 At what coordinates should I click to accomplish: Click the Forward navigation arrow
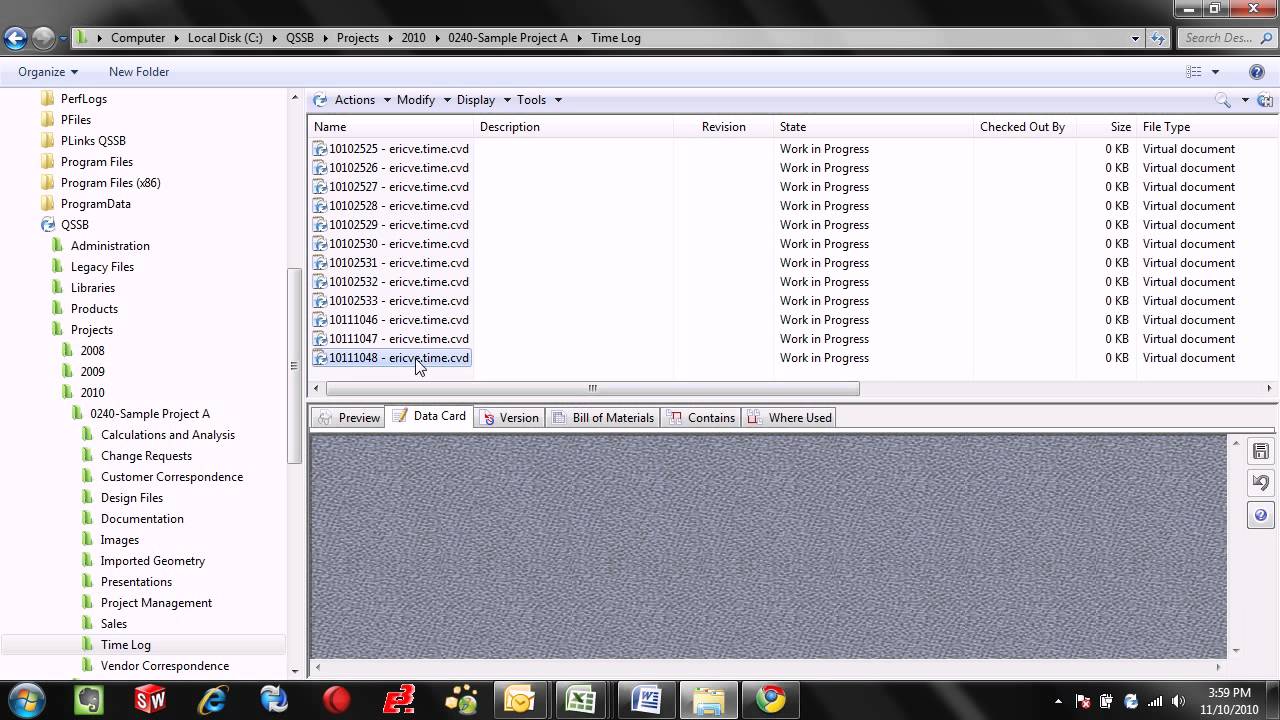pos(43,38)
